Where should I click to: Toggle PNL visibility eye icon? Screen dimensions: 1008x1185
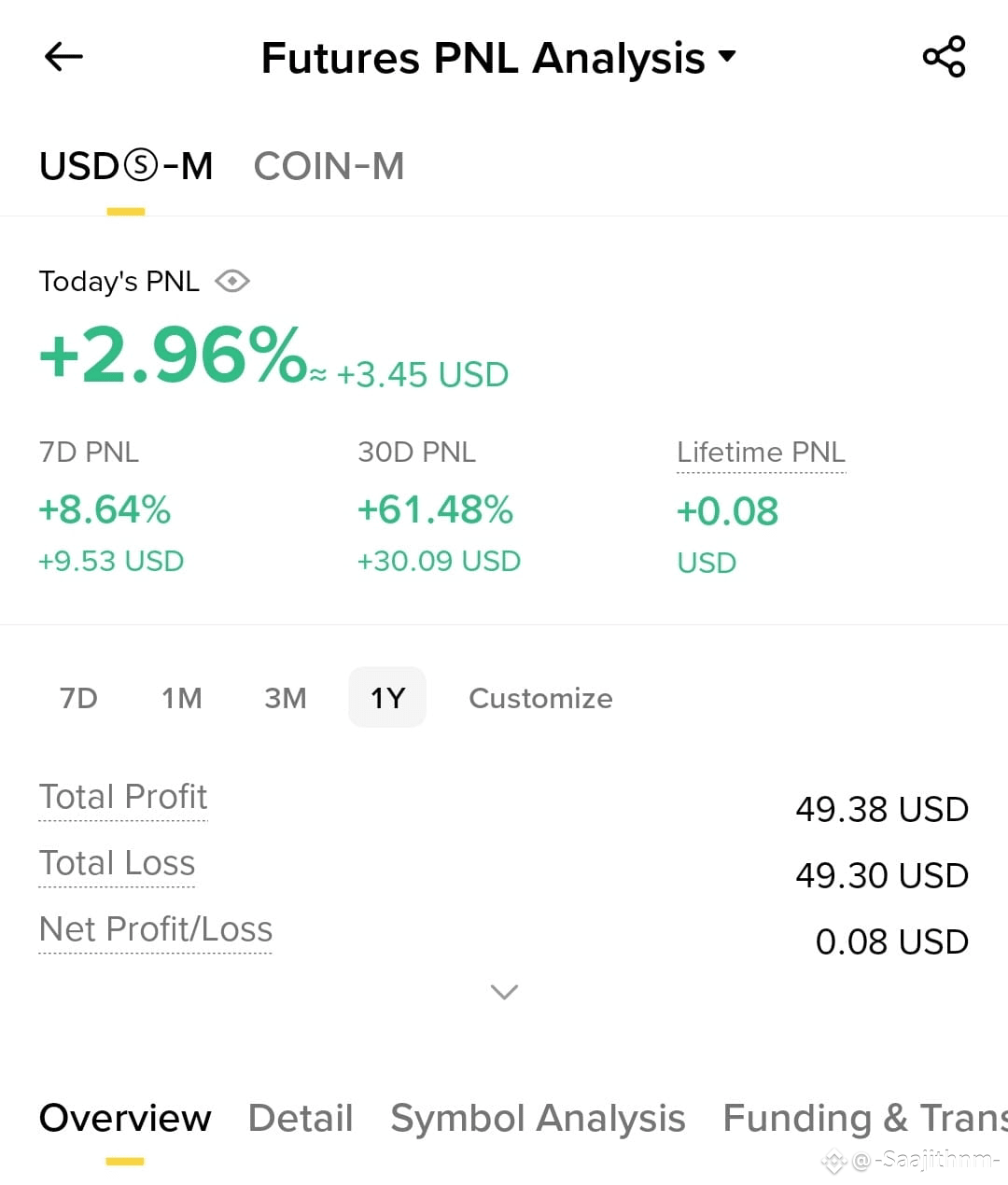coord(231,281)
